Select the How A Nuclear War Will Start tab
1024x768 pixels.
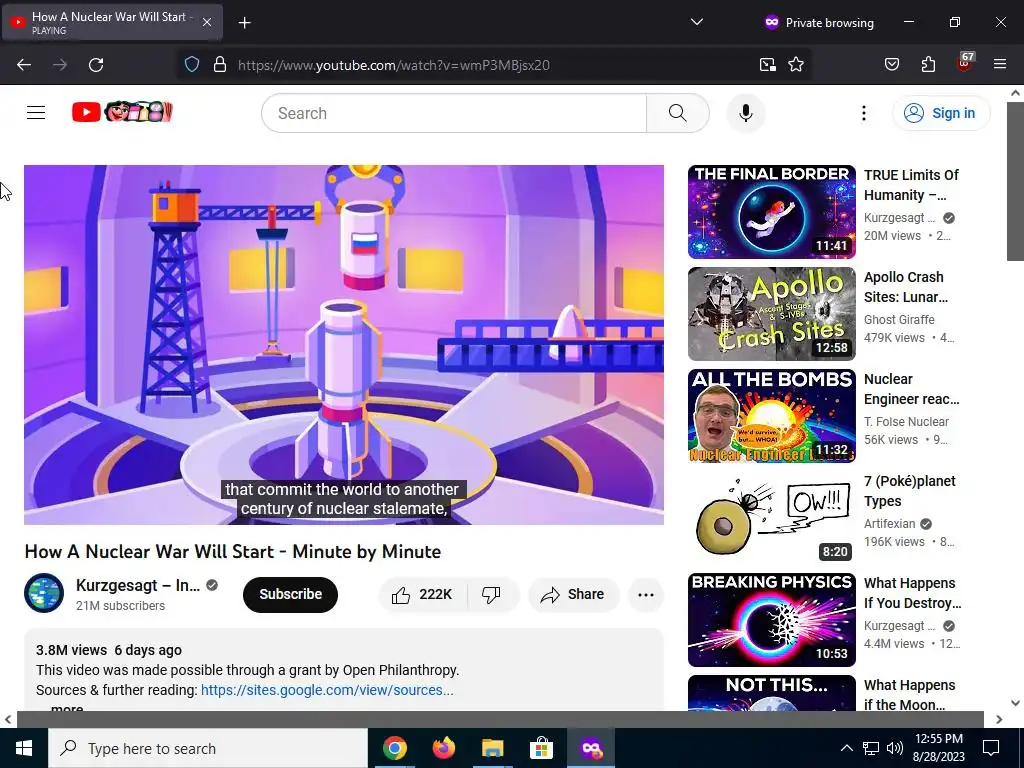(x=112, y=22)
